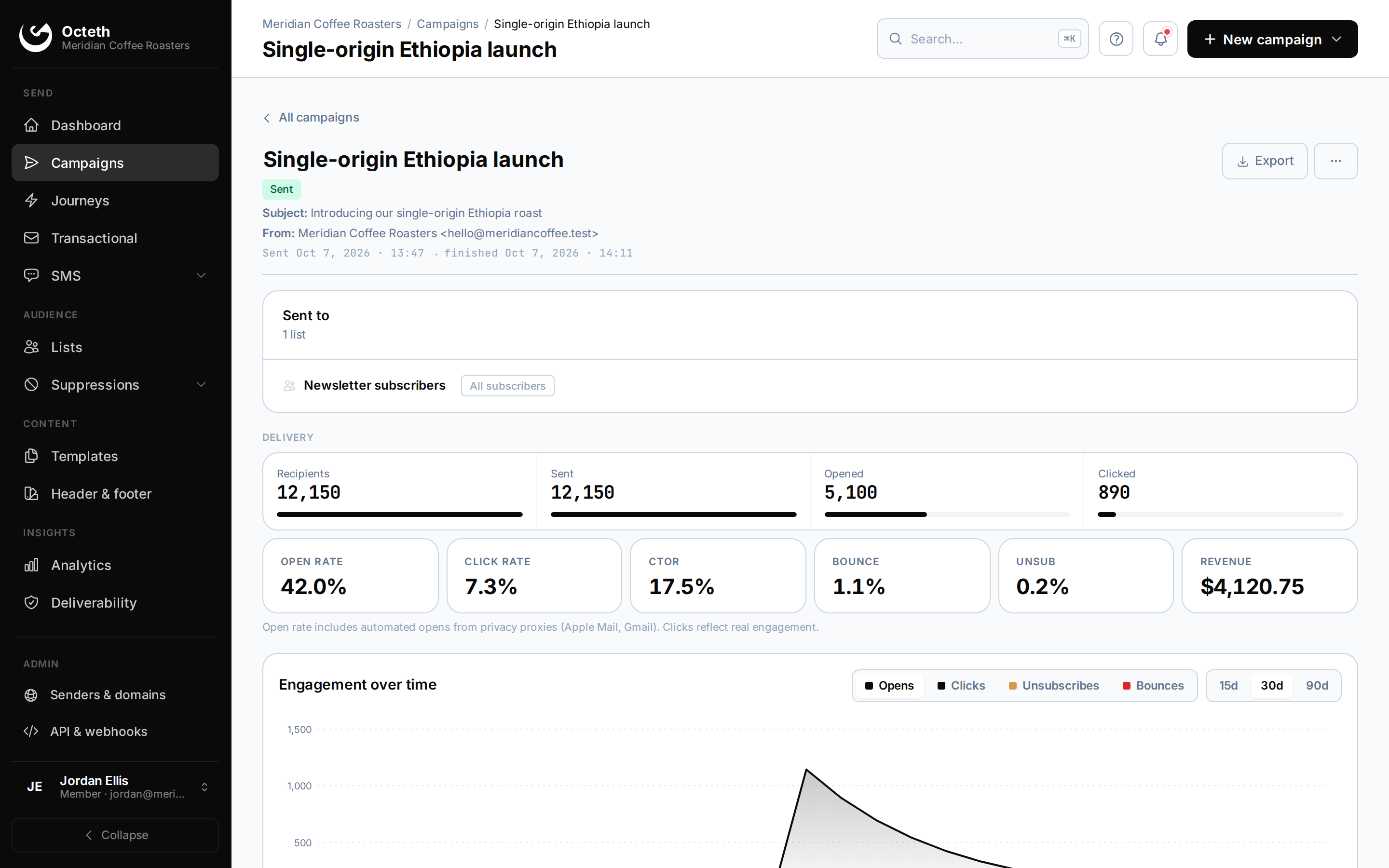Toggle the Clicks series in chart

coord(961,685)
